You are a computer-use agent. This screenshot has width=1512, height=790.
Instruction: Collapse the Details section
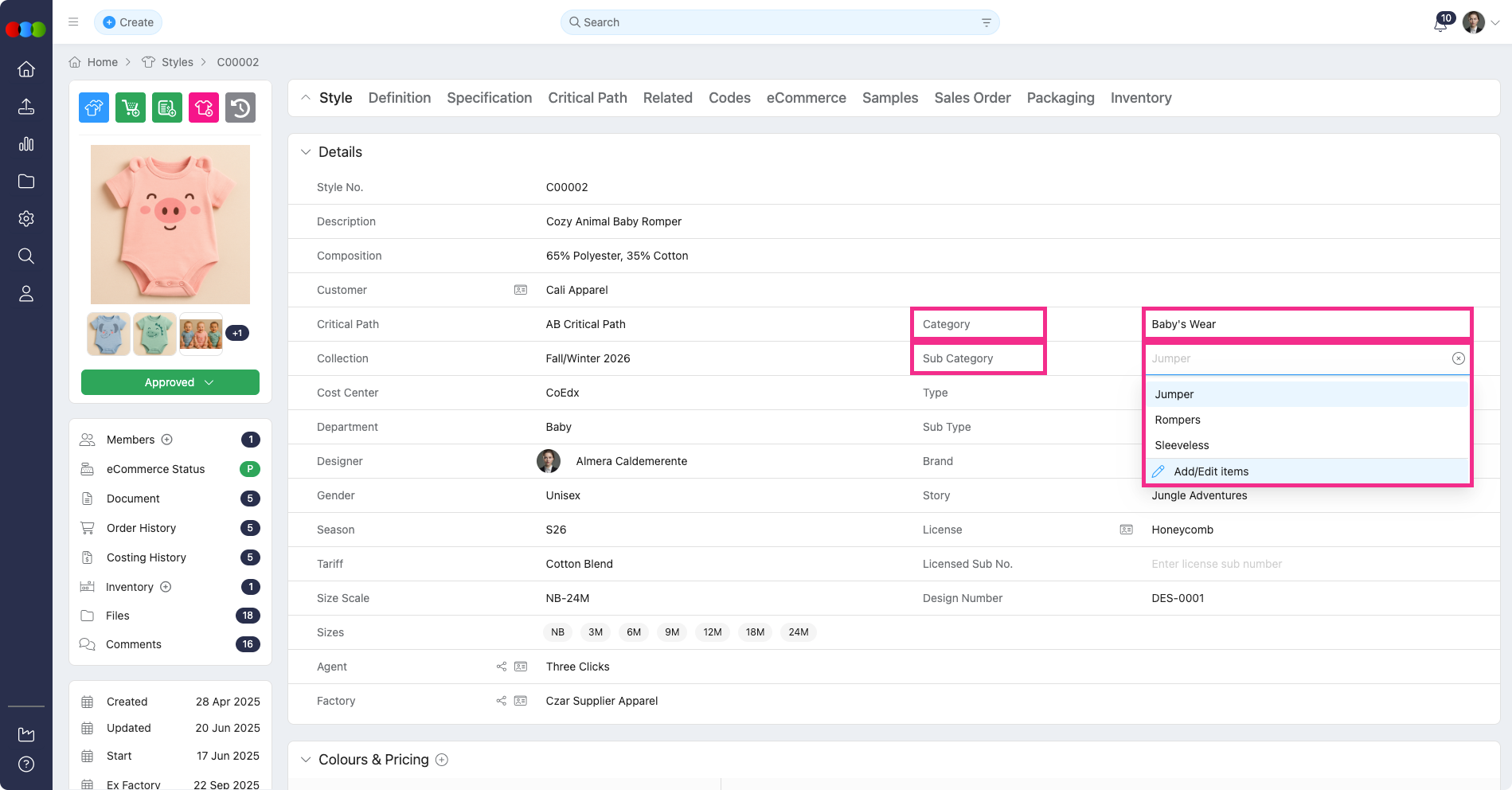[306, 152]
